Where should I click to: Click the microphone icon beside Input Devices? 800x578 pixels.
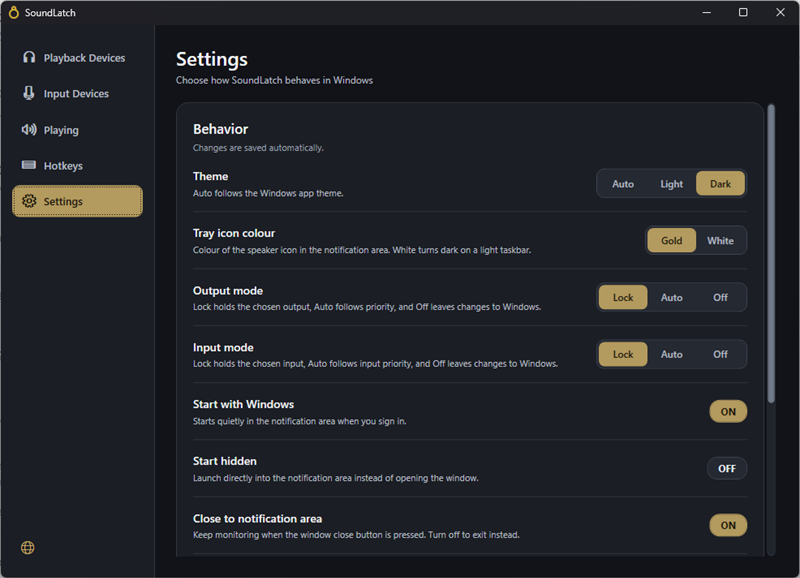pos(29,93)
